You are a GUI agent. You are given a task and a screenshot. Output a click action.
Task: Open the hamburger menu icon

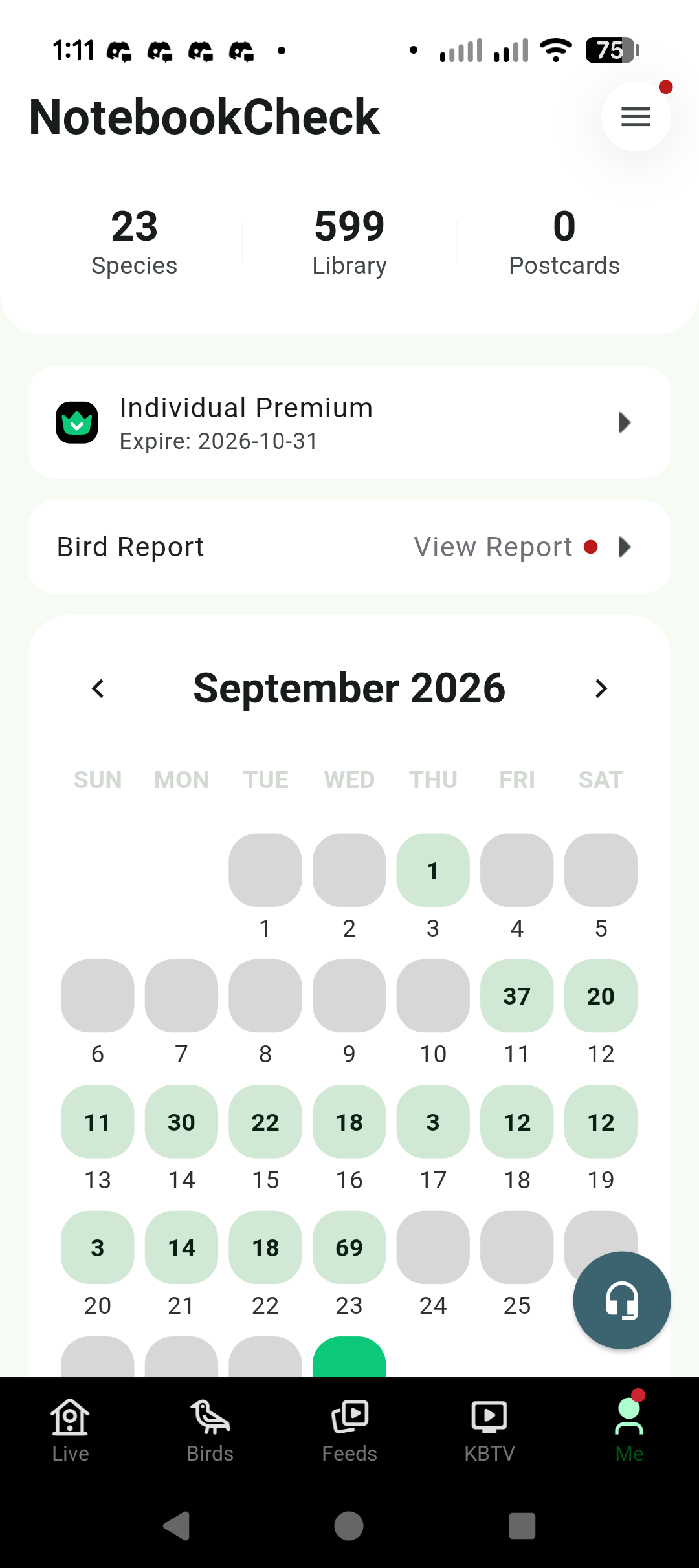pyautogui.click(x=636, y=116)
